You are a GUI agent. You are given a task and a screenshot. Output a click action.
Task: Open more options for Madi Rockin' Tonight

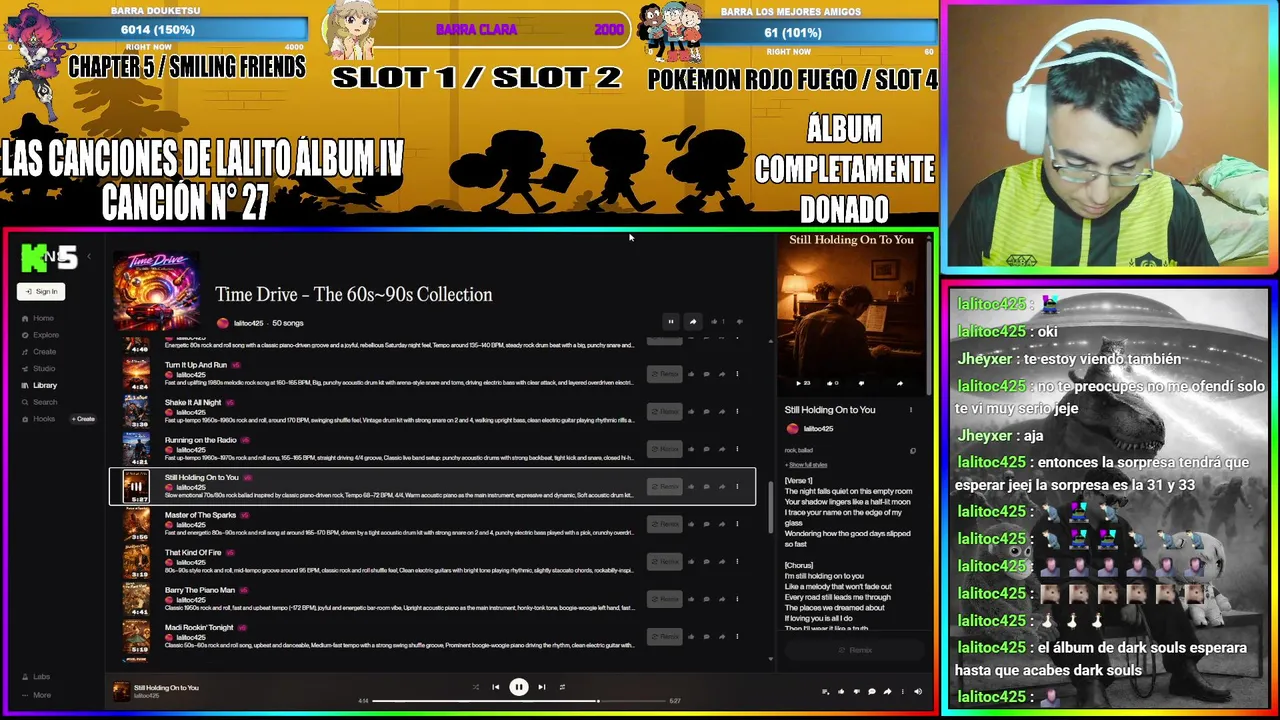737,636
